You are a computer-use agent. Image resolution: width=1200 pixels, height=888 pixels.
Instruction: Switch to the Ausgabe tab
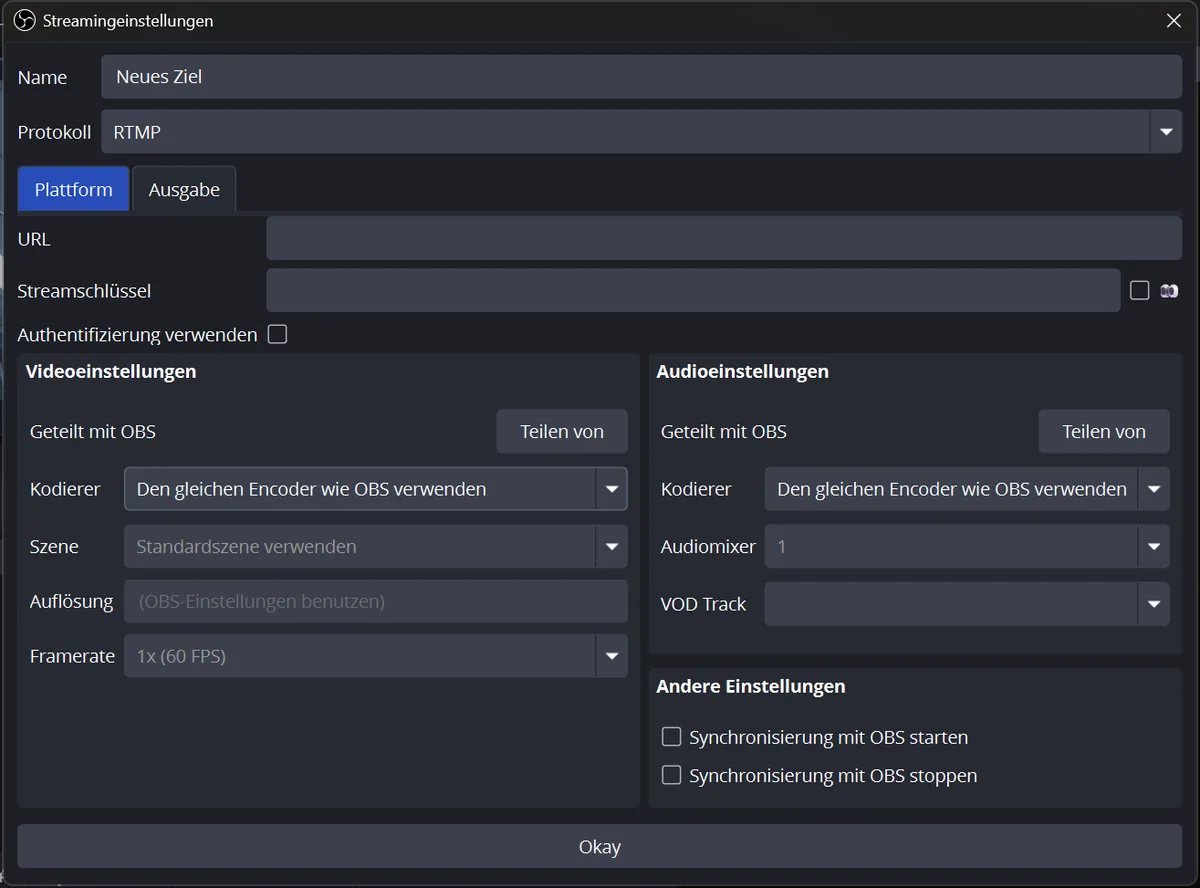(184, 189)
